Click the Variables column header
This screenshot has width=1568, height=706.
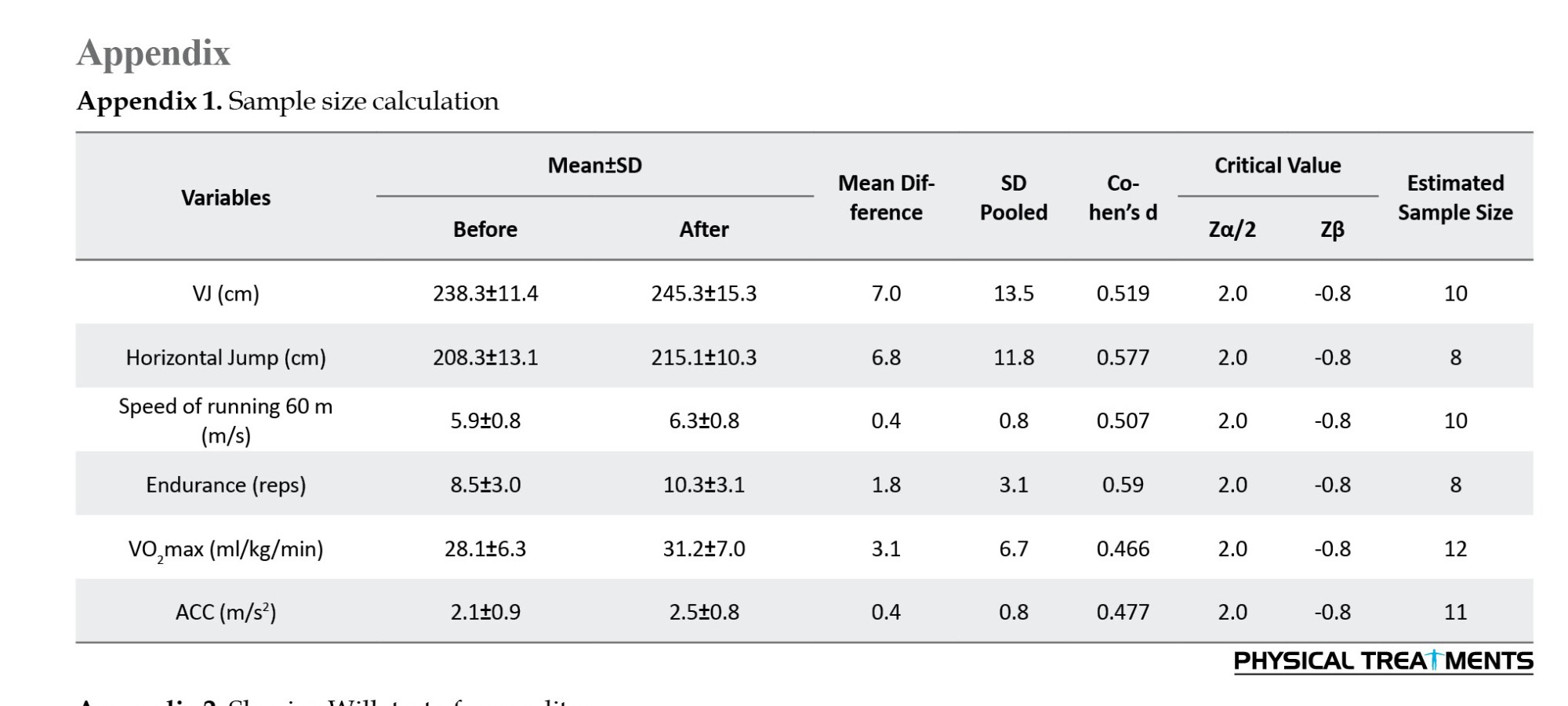click(x=226, y=198)
